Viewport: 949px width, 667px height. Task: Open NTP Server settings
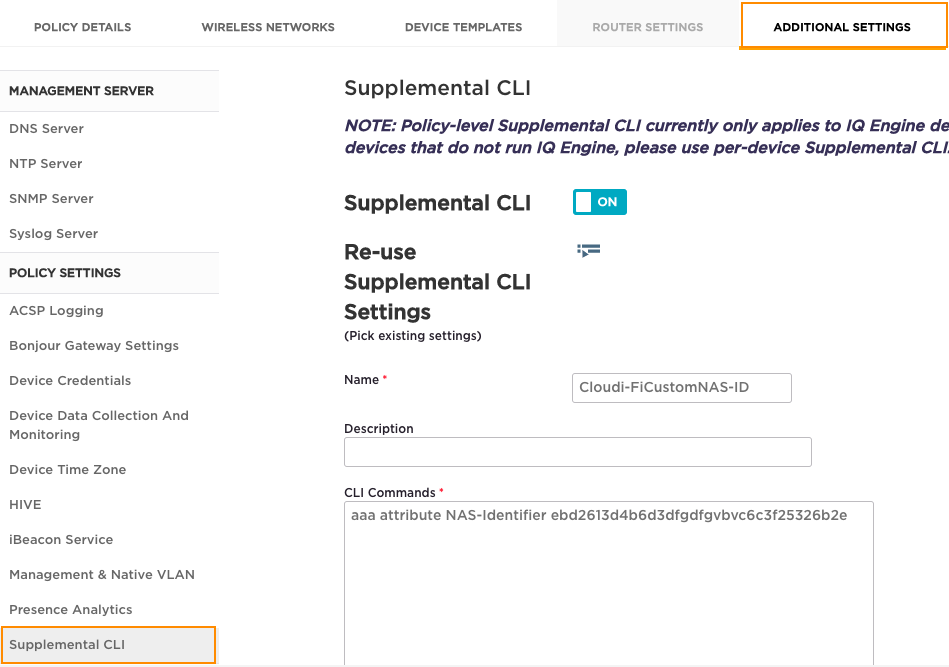click(46, 163)
